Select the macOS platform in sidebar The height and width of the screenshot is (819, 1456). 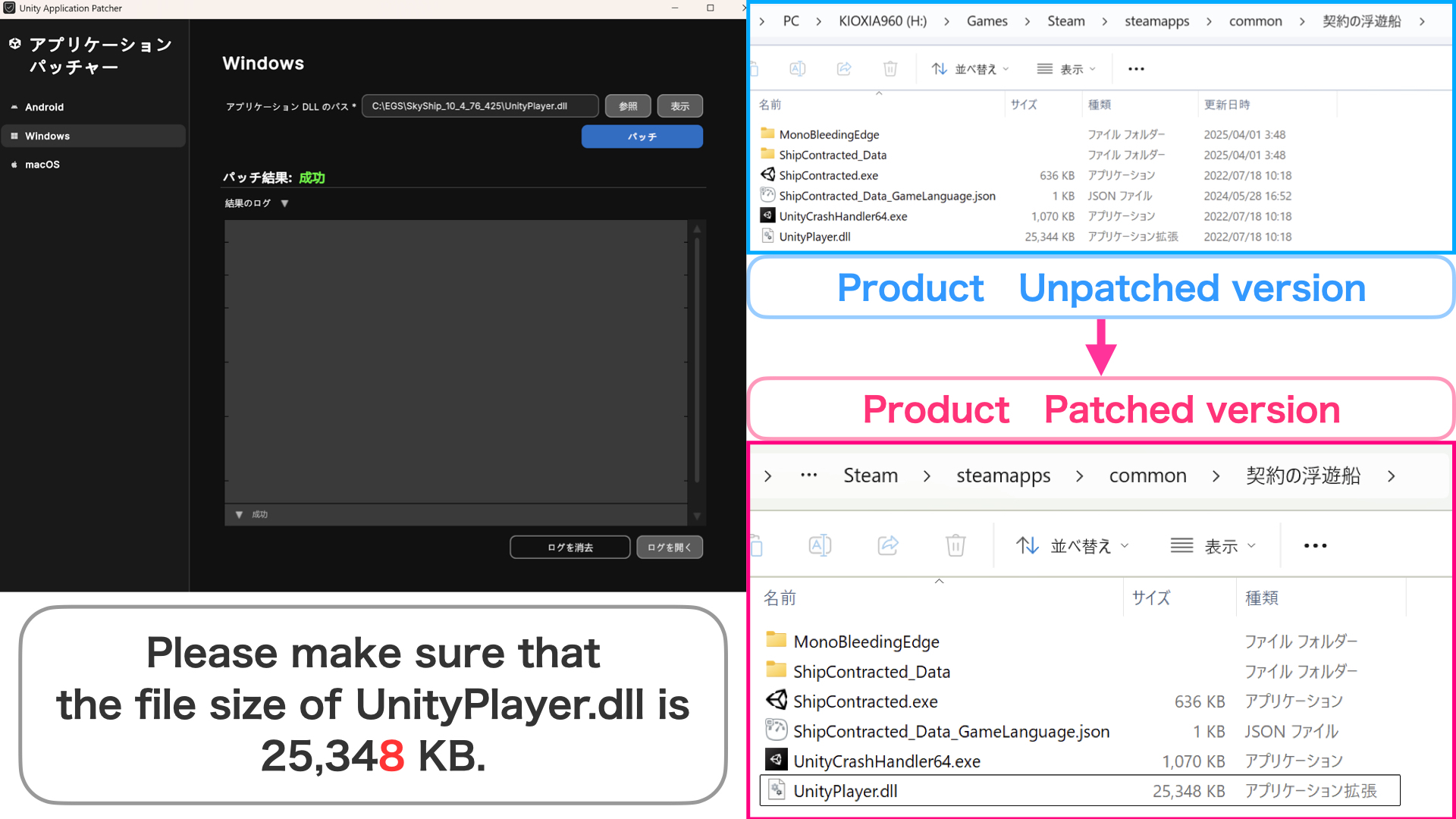click(x=42, y=165)
